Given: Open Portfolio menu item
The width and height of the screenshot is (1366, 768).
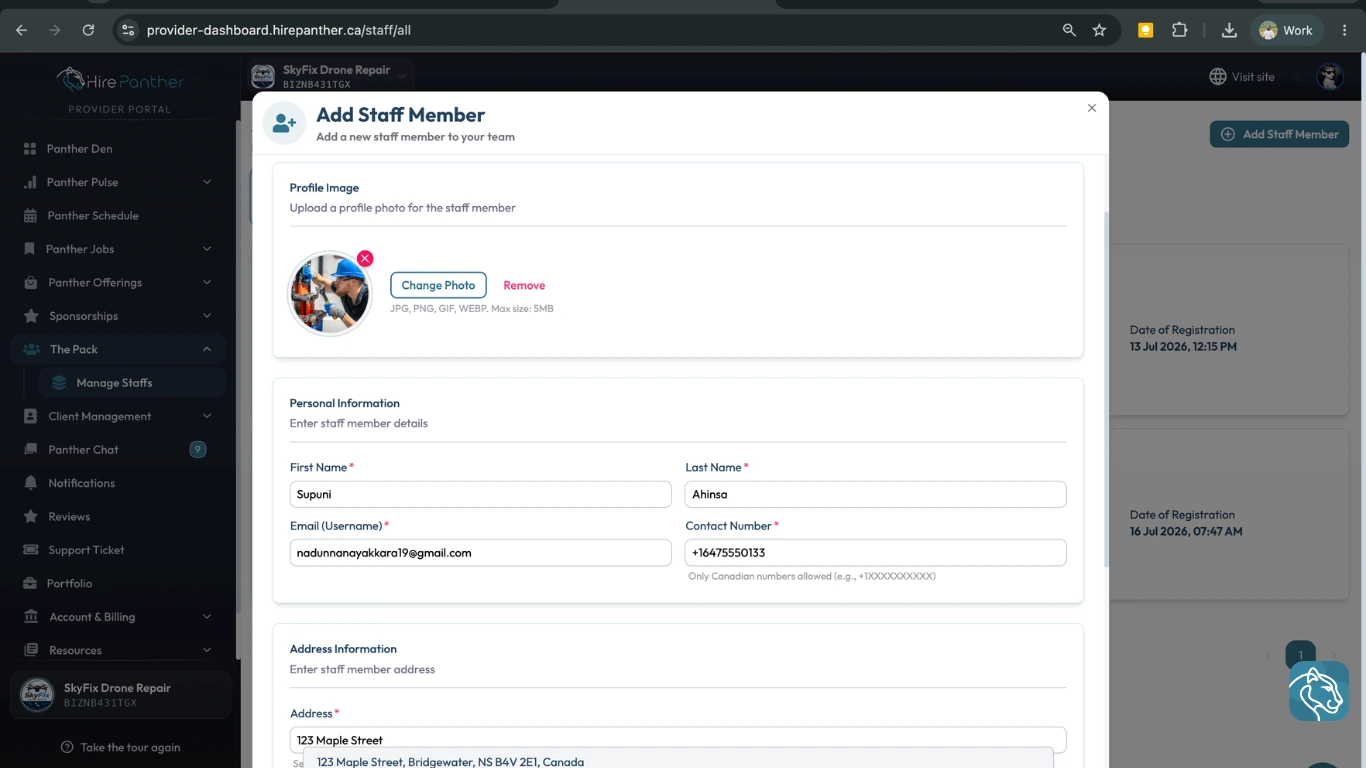Looking at the screenshot, I should coord(118,583).
